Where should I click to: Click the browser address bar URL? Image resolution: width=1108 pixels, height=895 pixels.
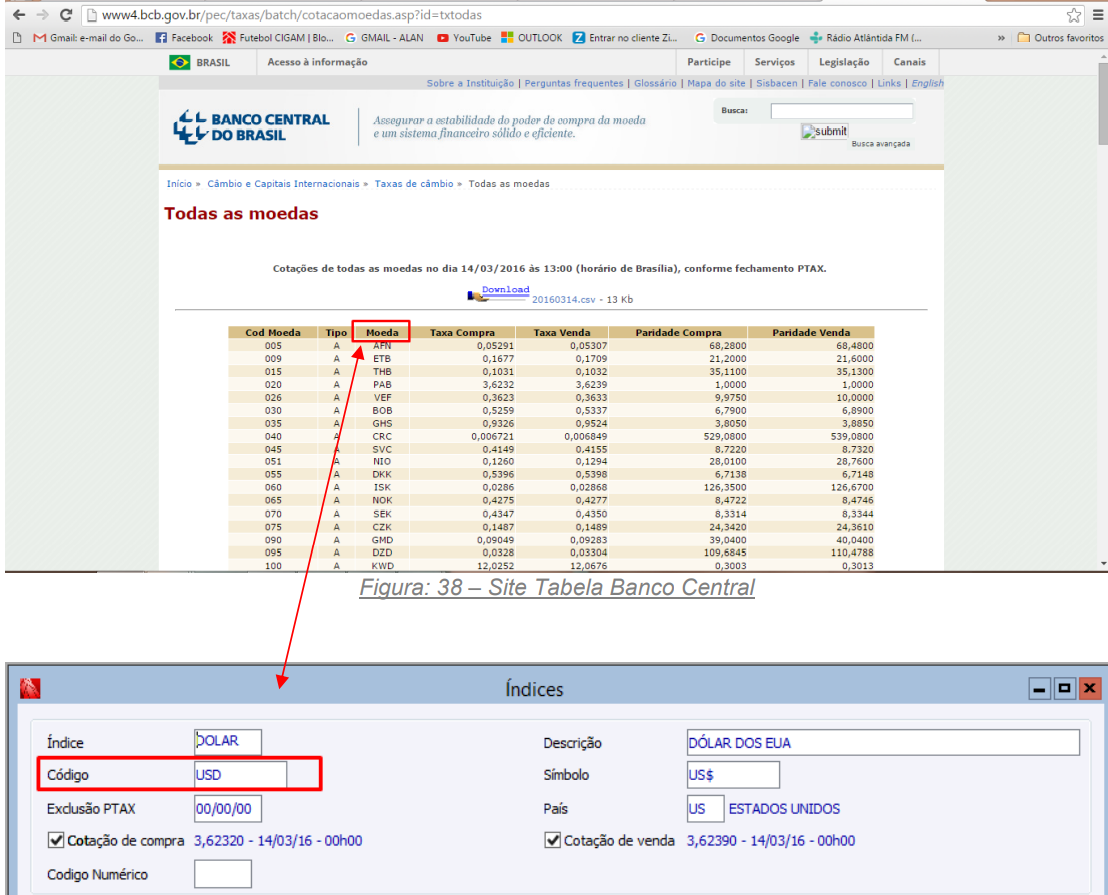coord(292,15)
